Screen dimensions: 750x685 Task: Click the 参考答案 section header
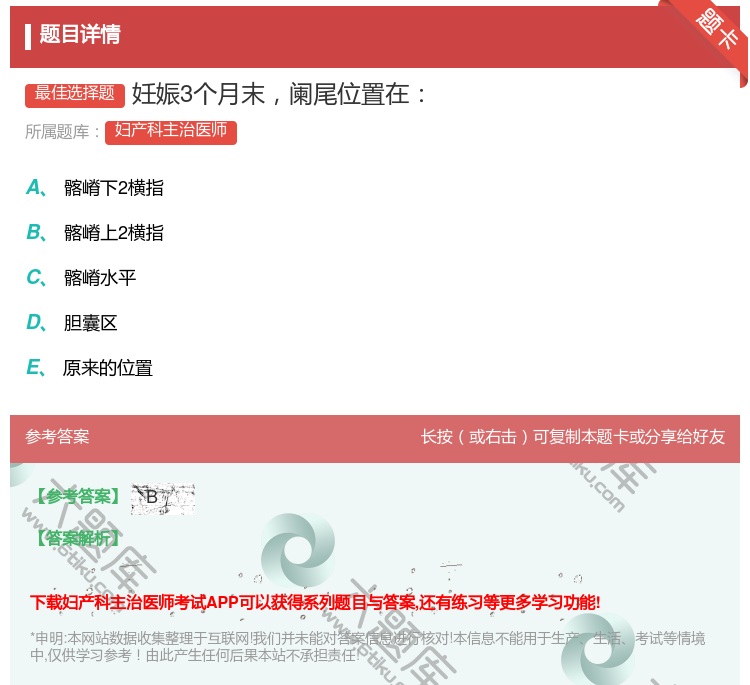click(57, 436)
